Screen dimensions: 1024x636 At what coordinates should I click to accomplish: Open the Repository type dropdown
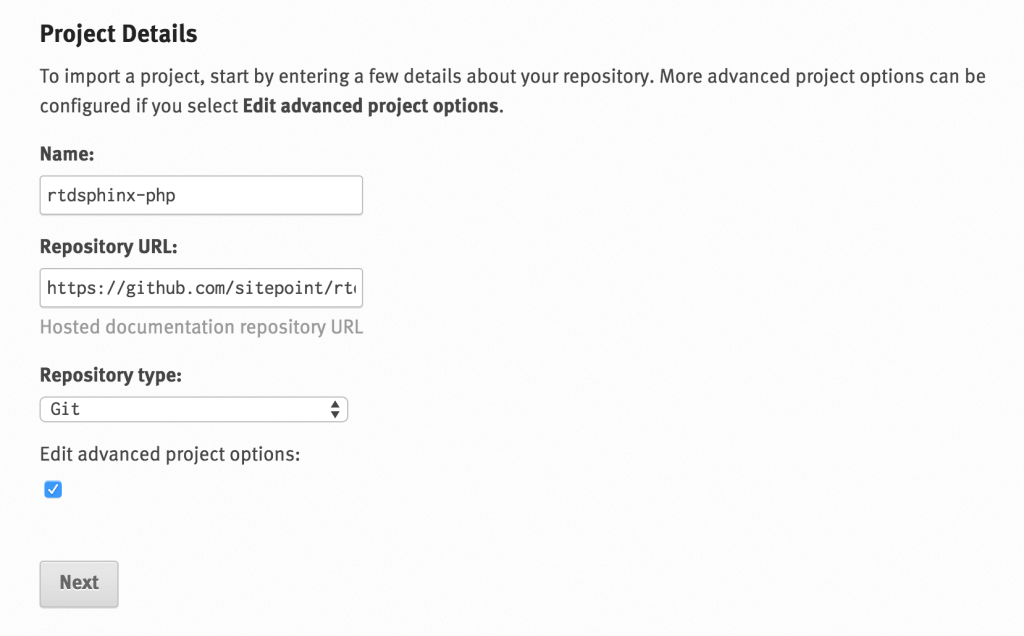tap(193, 409)
